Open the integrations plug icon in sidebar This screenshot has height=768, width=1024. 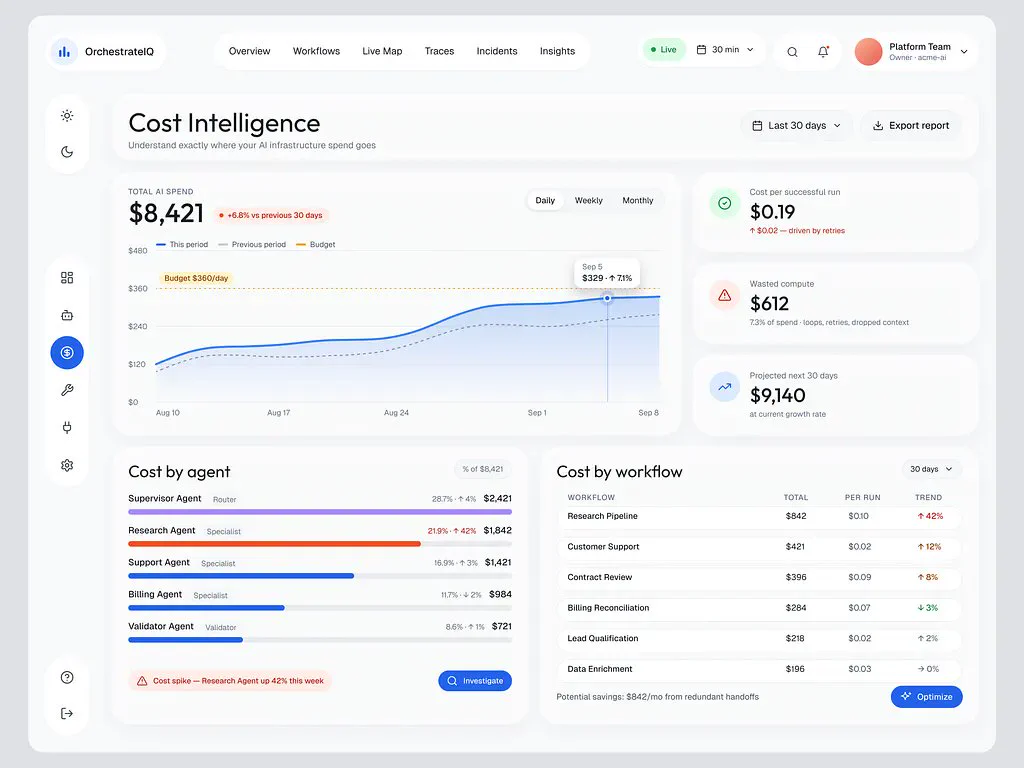click(x=67, y=428)
